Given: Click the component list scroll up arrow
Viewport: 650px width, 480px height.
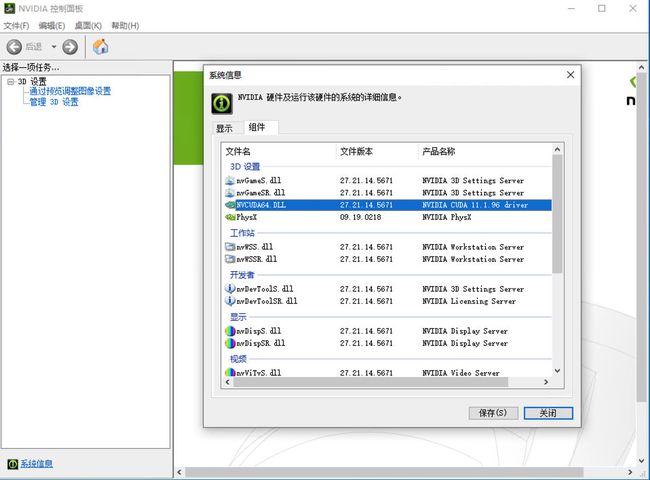Looking at the screenshot, I should (557, 149).
